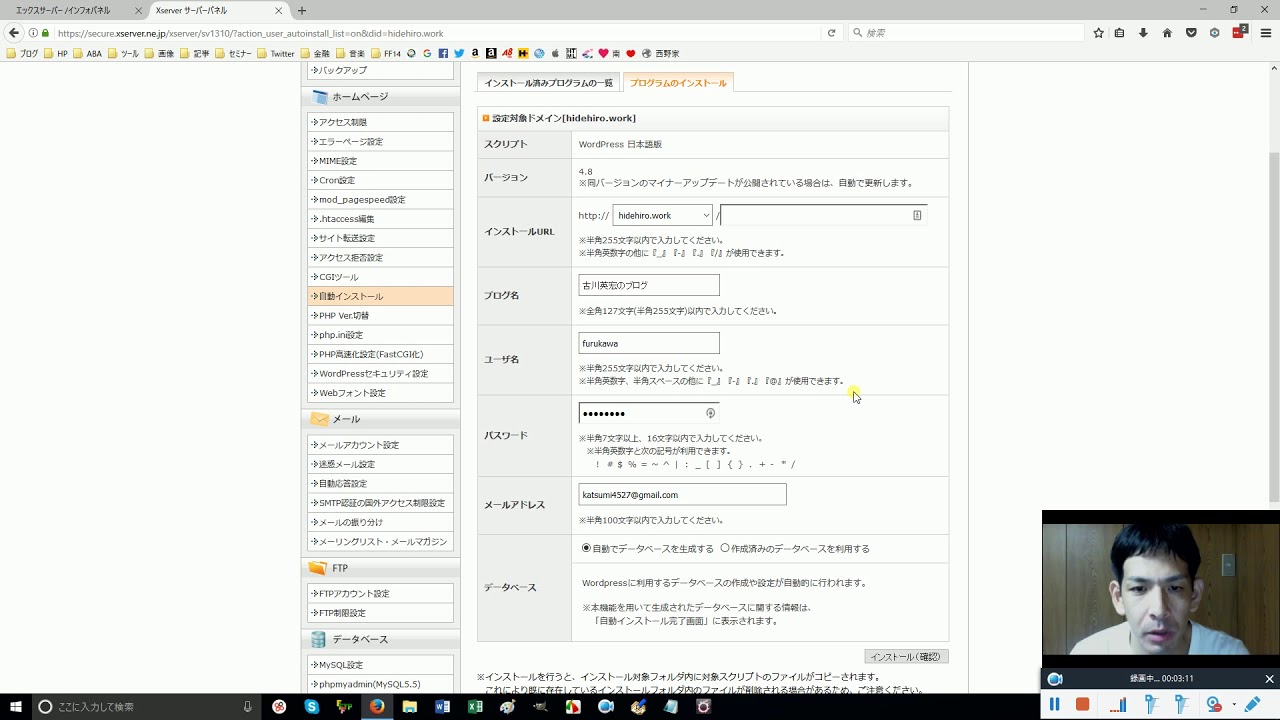Open the hidehiro.work domain dropdown
The width and height of the screenshot is (1280, 720).
point(662,215)
